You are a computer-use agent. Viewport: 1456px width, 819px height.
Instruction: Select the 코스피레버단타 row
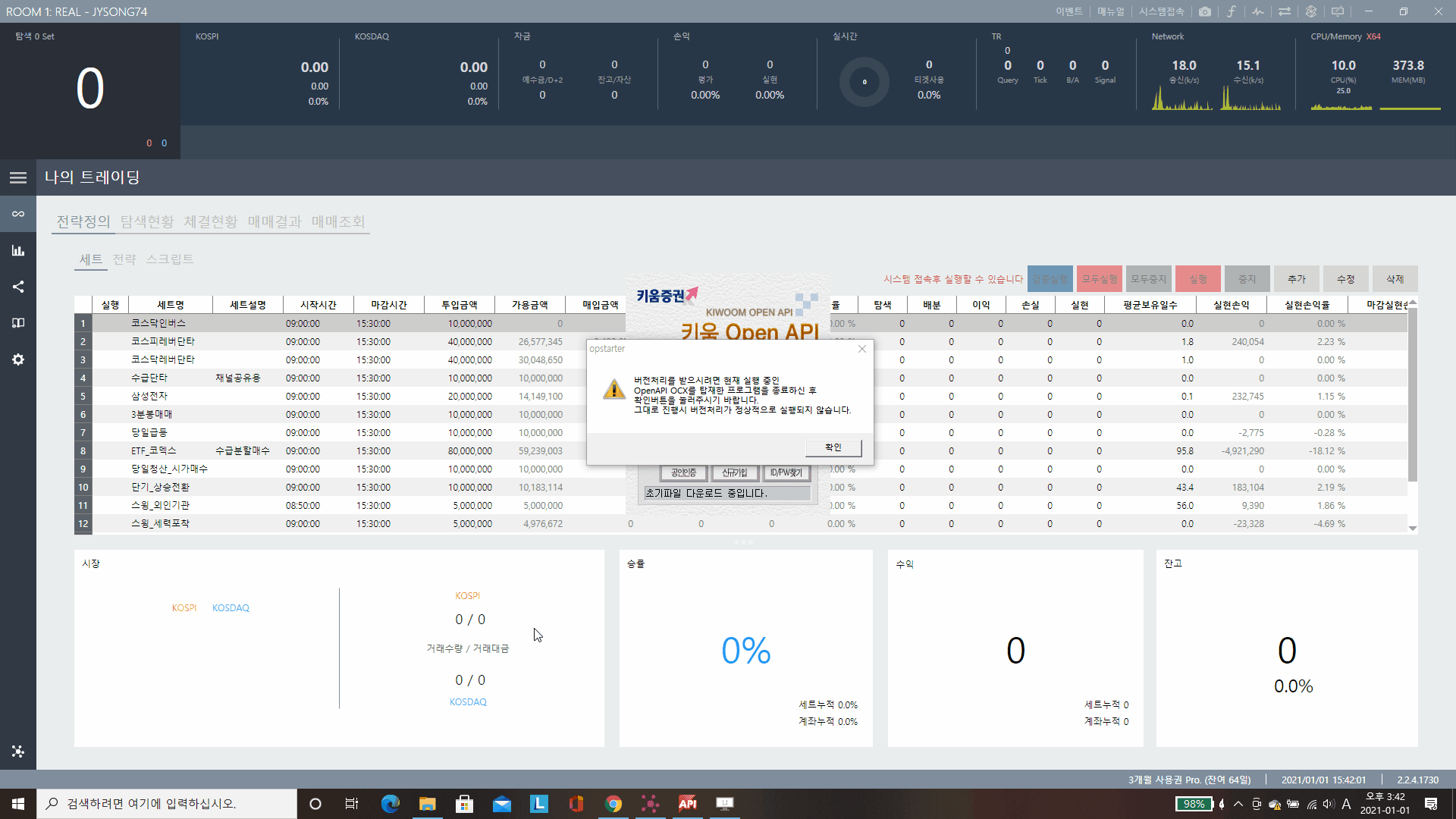point(741,341)
